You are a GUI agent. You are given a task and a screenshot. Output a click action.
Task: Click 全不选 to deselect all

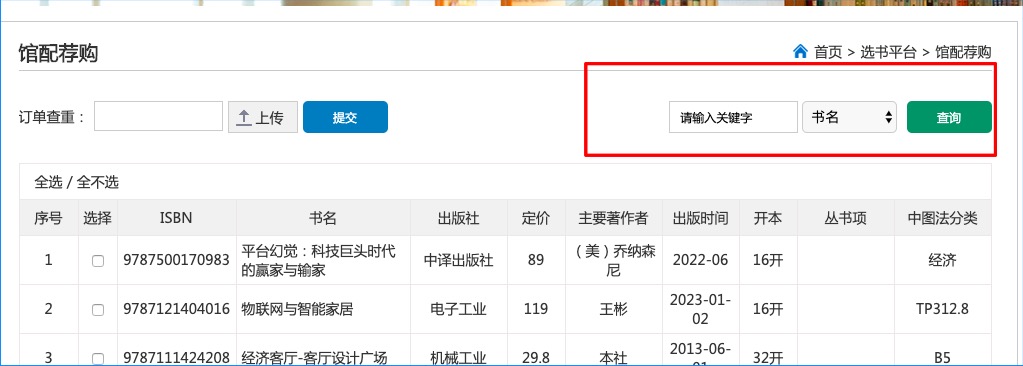tap(98, 182)
